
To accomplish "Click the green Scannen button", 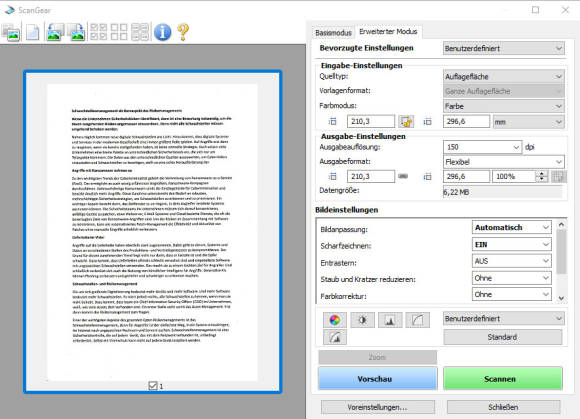I will (x=503, y=379).
